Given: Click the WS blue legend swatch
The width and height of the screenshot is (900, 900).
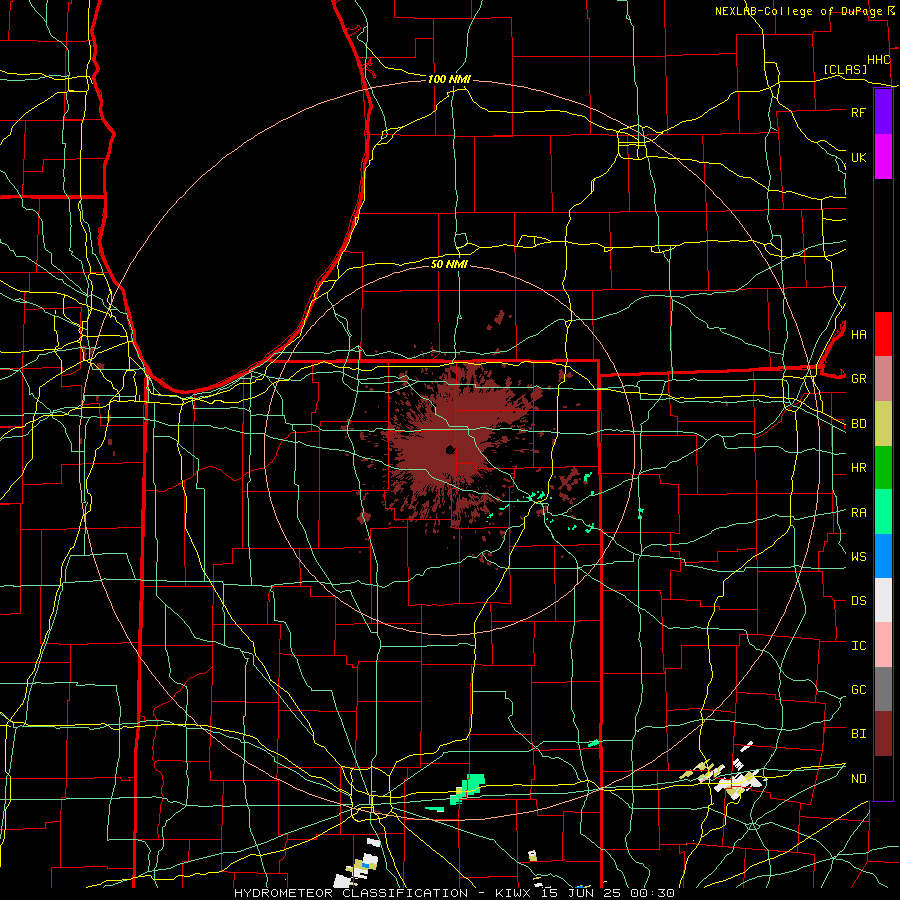Looking at the screenshot, I should coord(883,556).
